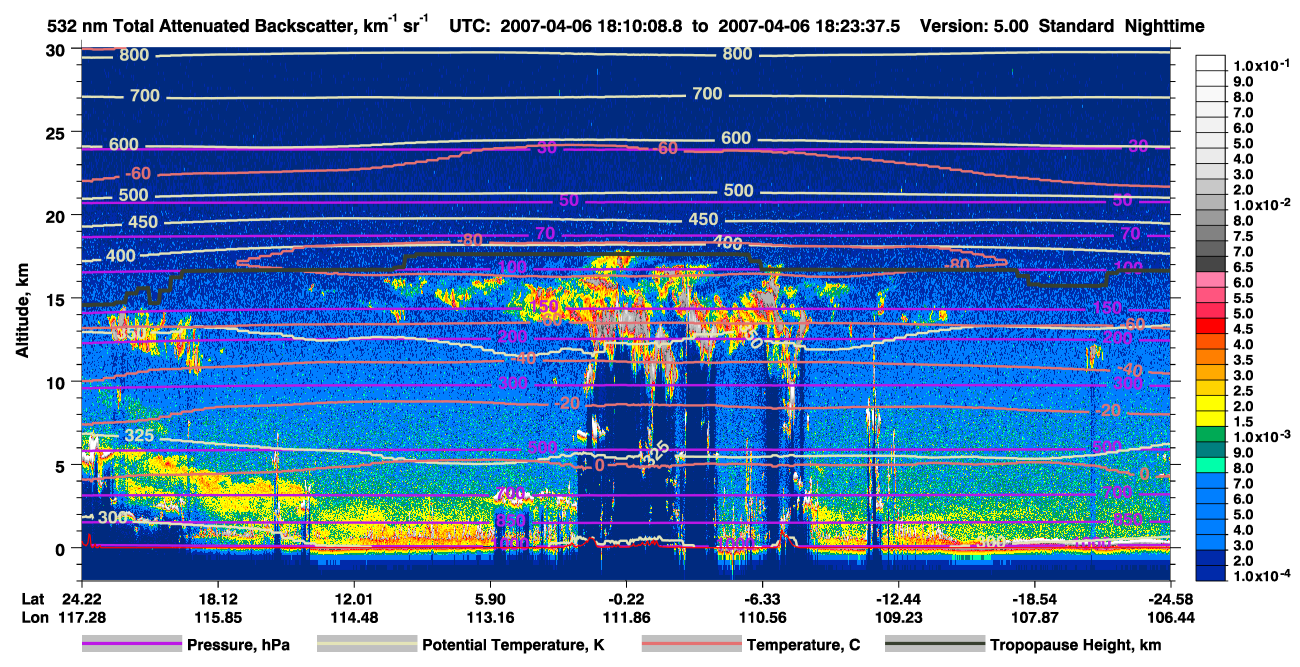Click colorbar label 3.5
Viewport: 1300px width, 667px height.
pyautogui.click(x=1244, y=359)
